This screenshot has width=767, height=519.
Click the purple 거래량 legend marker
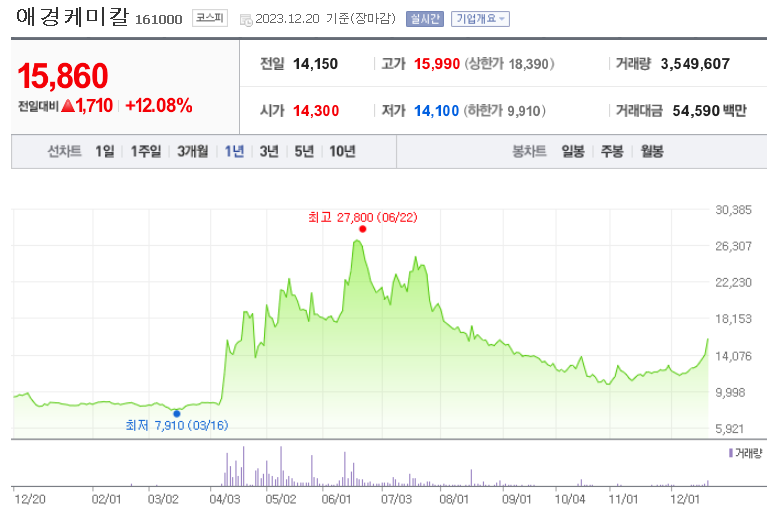(x=731, y=453)
